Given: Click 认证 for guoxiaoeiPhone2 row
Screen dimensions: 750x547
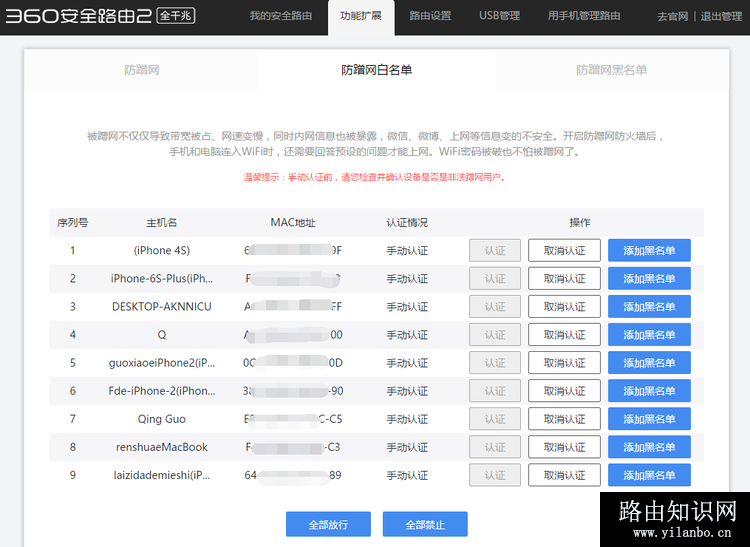Looking at the screenshot, I should [x=495, y=363].
